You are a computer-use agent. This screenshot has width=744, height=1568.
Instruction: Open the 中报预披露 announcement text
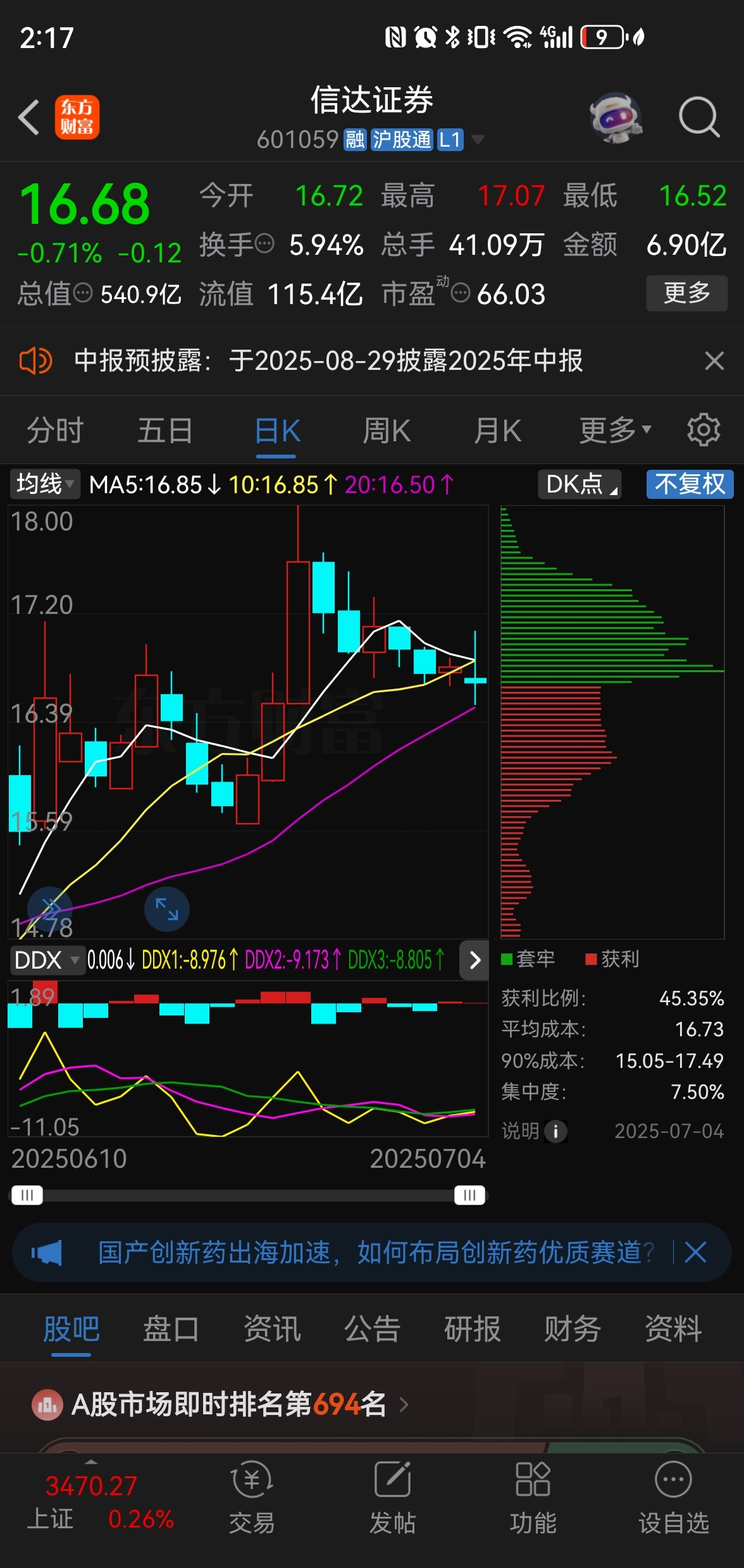click(328, 361)
